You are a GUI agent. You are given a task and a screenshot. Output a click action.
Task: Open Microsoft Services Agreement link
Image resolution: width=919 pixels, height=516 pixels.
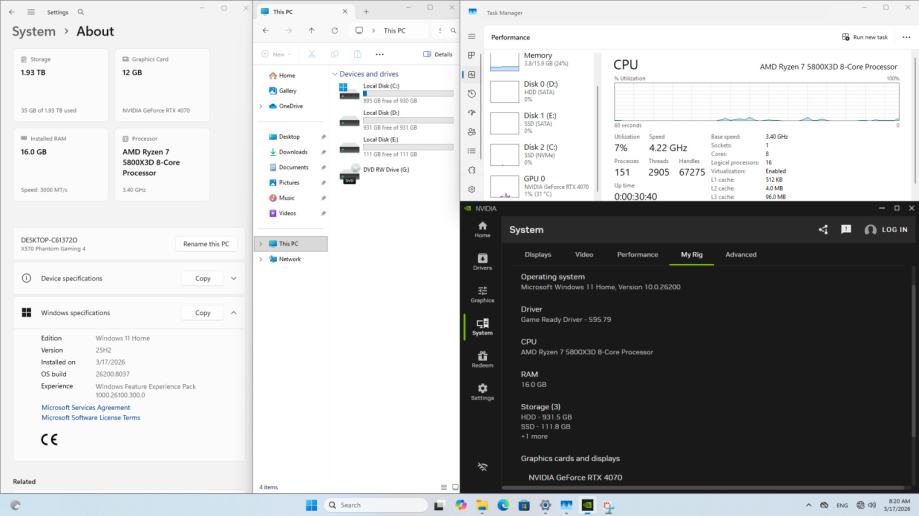86,408
